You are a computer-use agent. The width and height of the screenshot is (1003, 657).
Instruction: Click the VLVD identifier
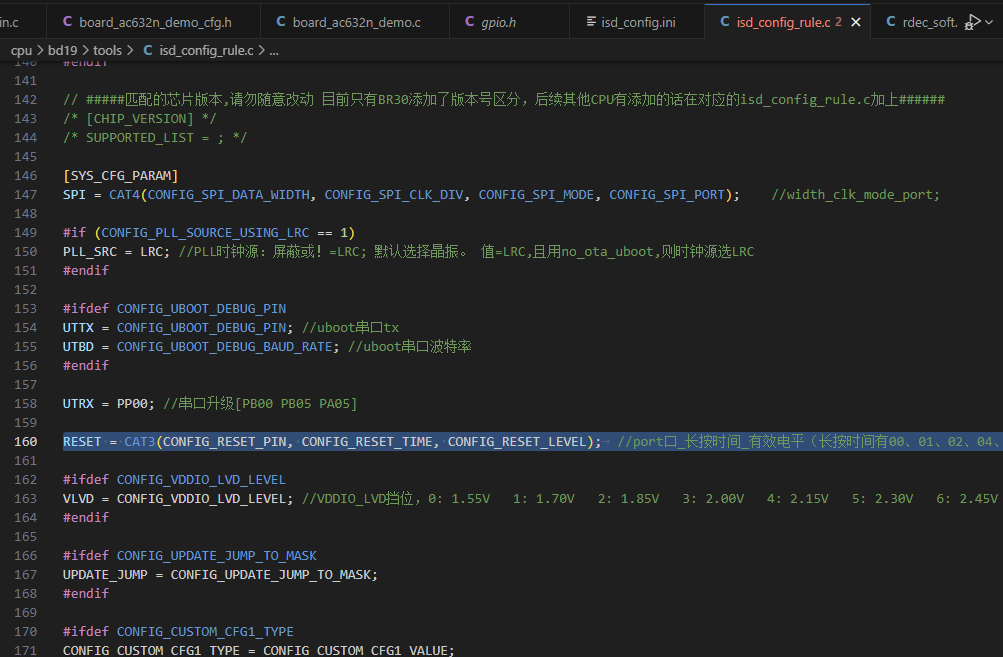[x=78, y=499]
